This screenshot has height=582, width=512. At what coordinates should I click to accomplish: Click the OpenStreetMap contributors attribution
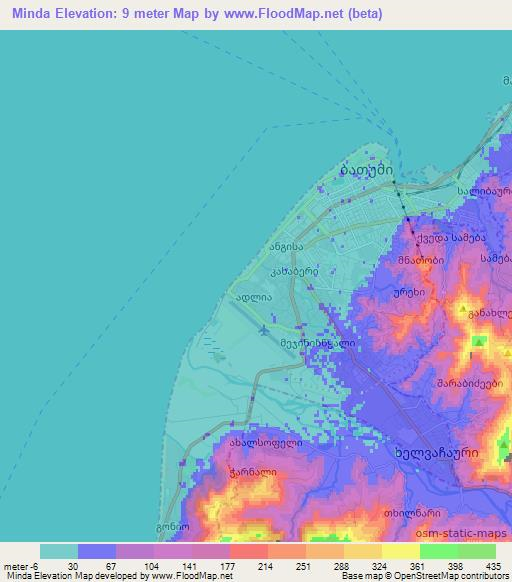click(x=451, y=576)
